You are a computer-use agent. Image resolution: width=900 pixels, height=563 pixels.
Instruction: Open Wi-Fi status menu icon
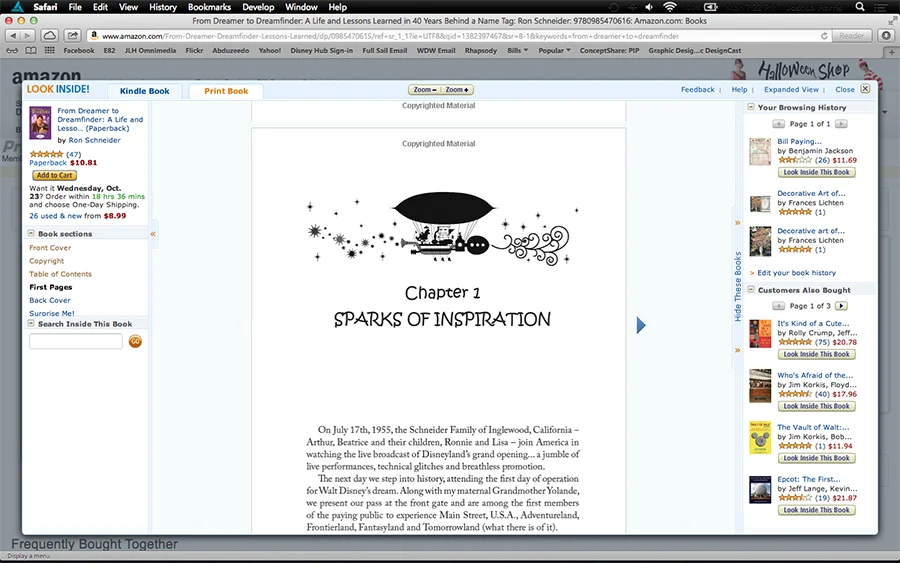[x=670, y=7]
